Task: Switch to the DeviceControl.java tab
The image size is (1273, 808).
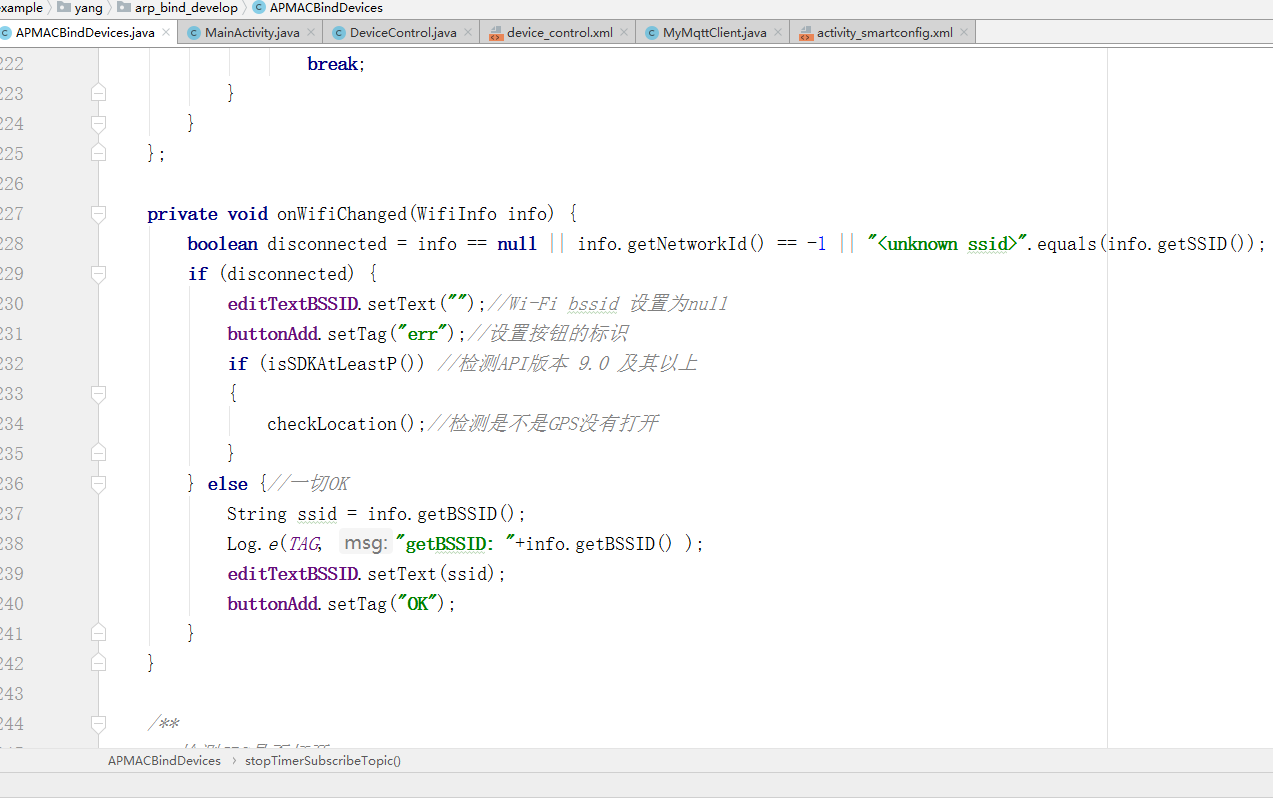Action: click(x=403, y=32)
